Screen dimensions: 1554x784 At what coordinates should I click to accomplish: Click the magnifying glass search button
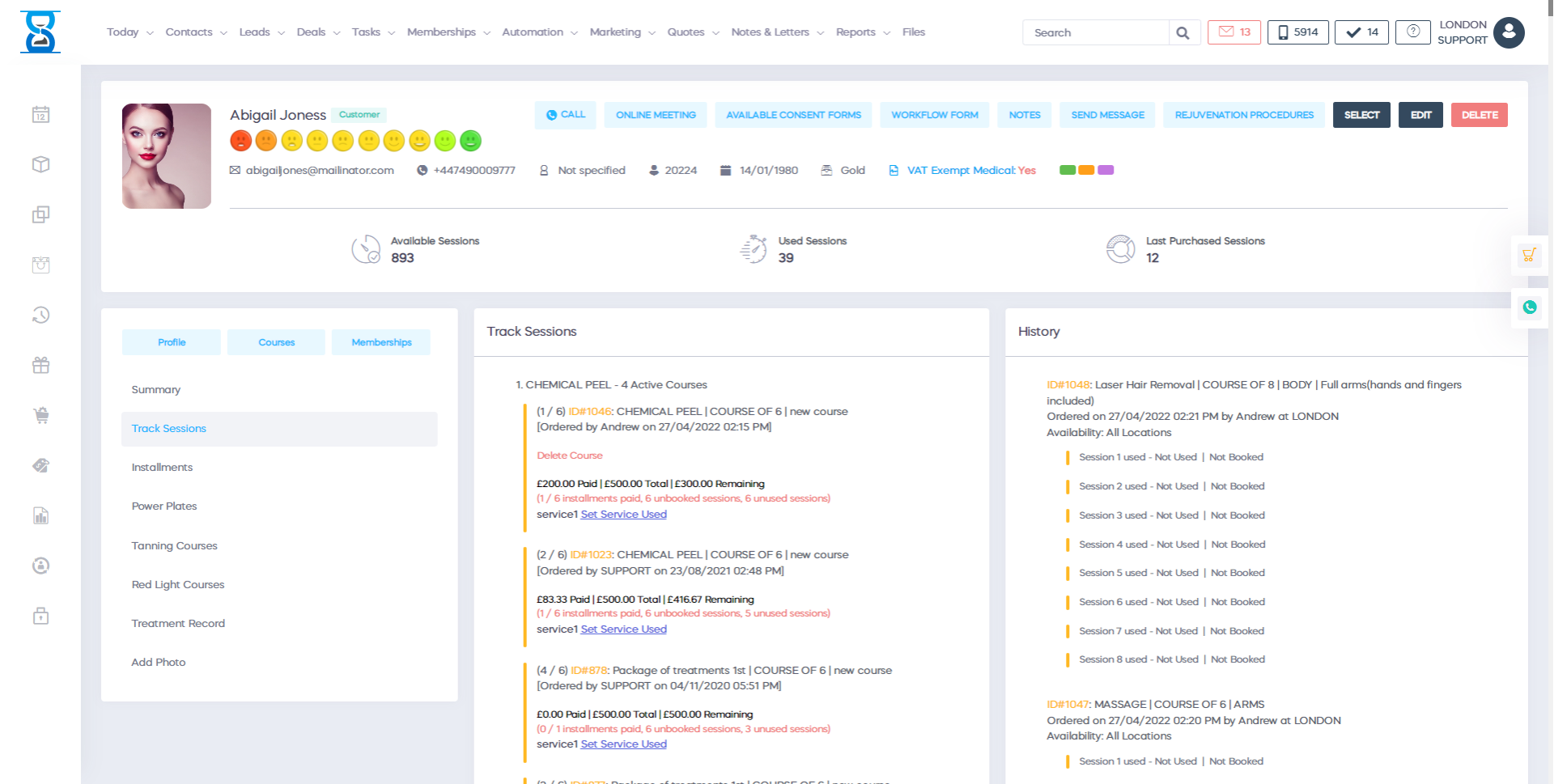(1182, 33)
